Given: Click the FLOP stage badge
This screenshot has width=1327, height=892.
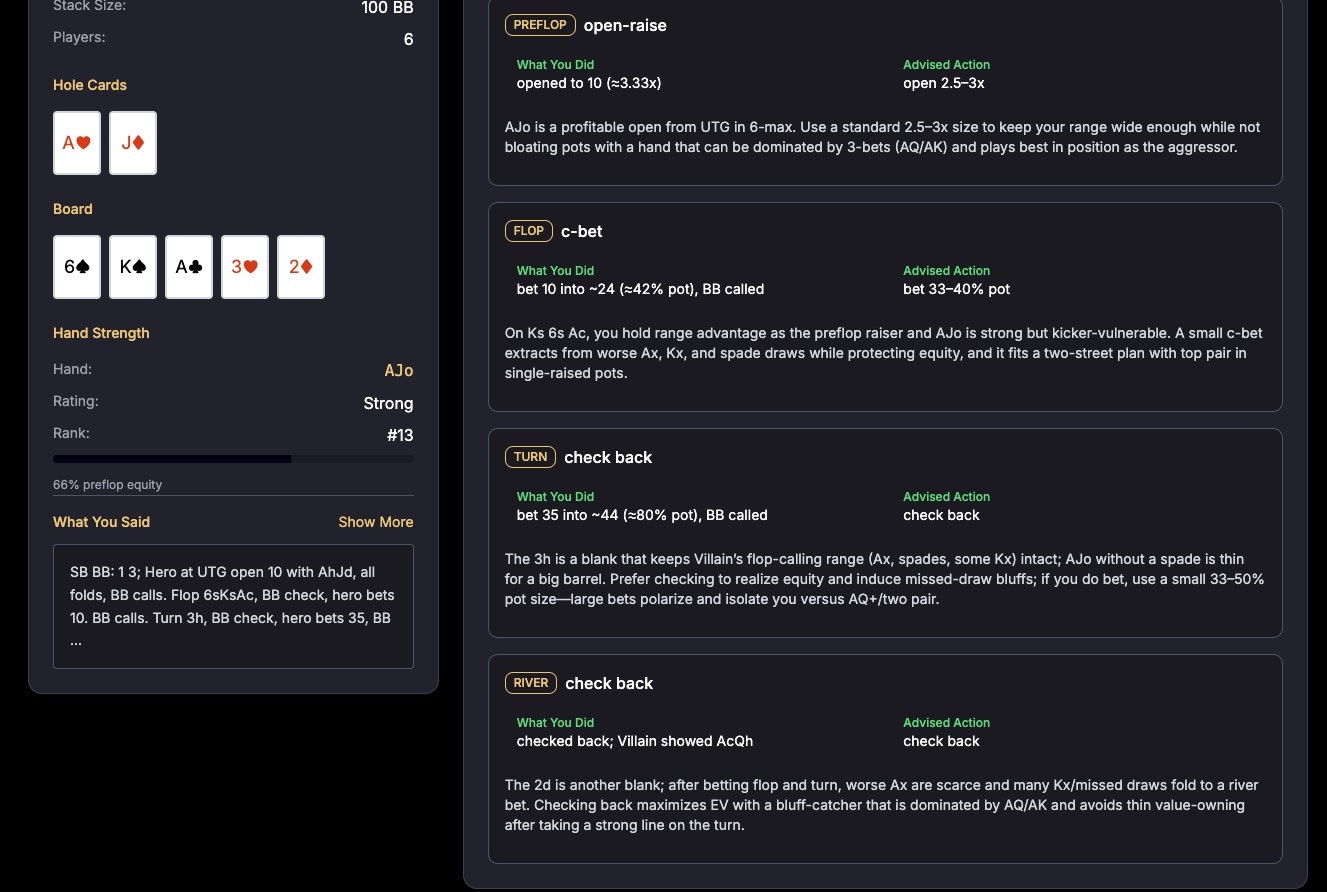Looking at the screenshot, I should click(x=528, y=231).
